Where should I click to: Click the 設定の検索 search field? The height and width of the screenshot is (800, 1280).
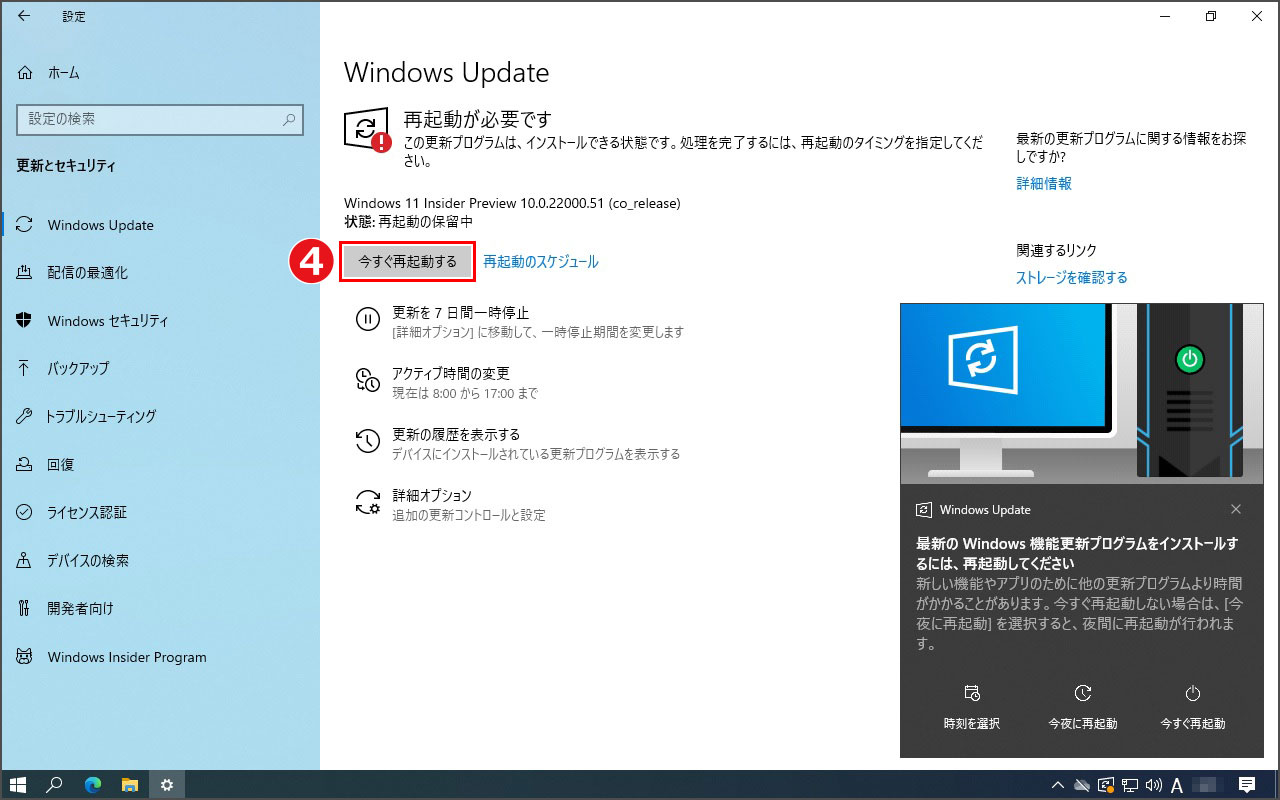(x=159, y=119)
